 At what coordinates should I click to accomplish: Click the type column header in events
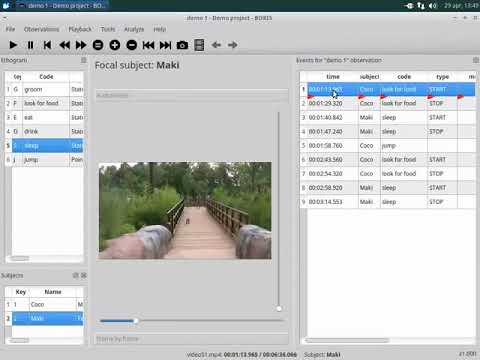442,77
